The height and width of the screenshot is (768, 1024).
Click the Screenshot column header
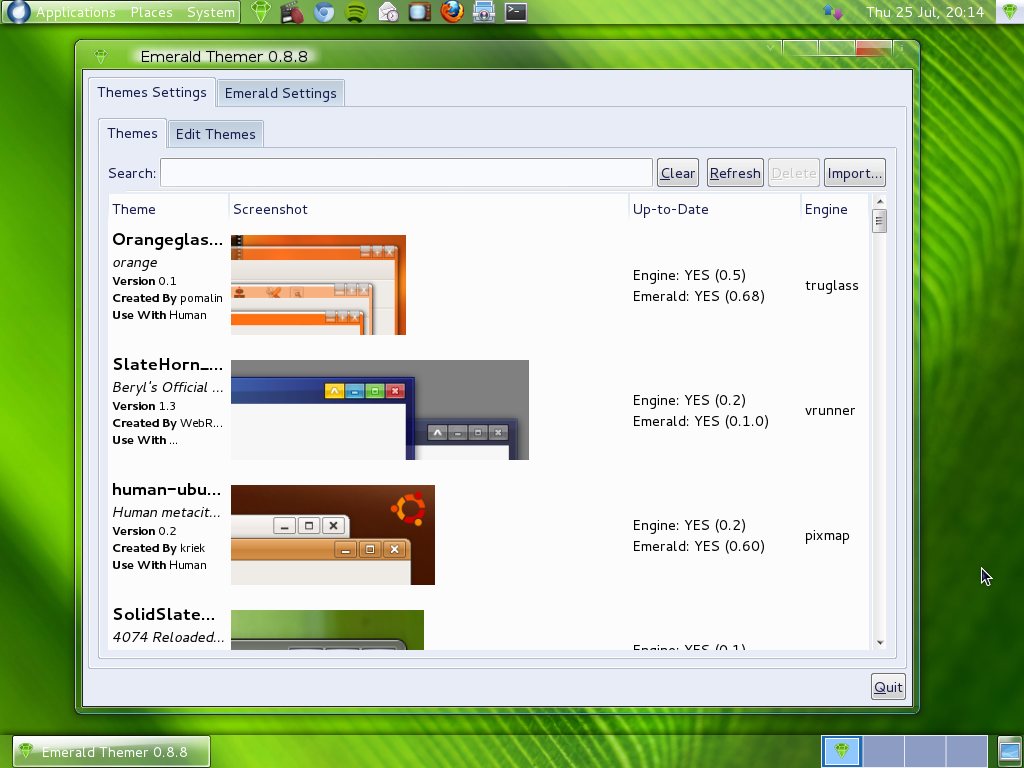coord(429,209)
